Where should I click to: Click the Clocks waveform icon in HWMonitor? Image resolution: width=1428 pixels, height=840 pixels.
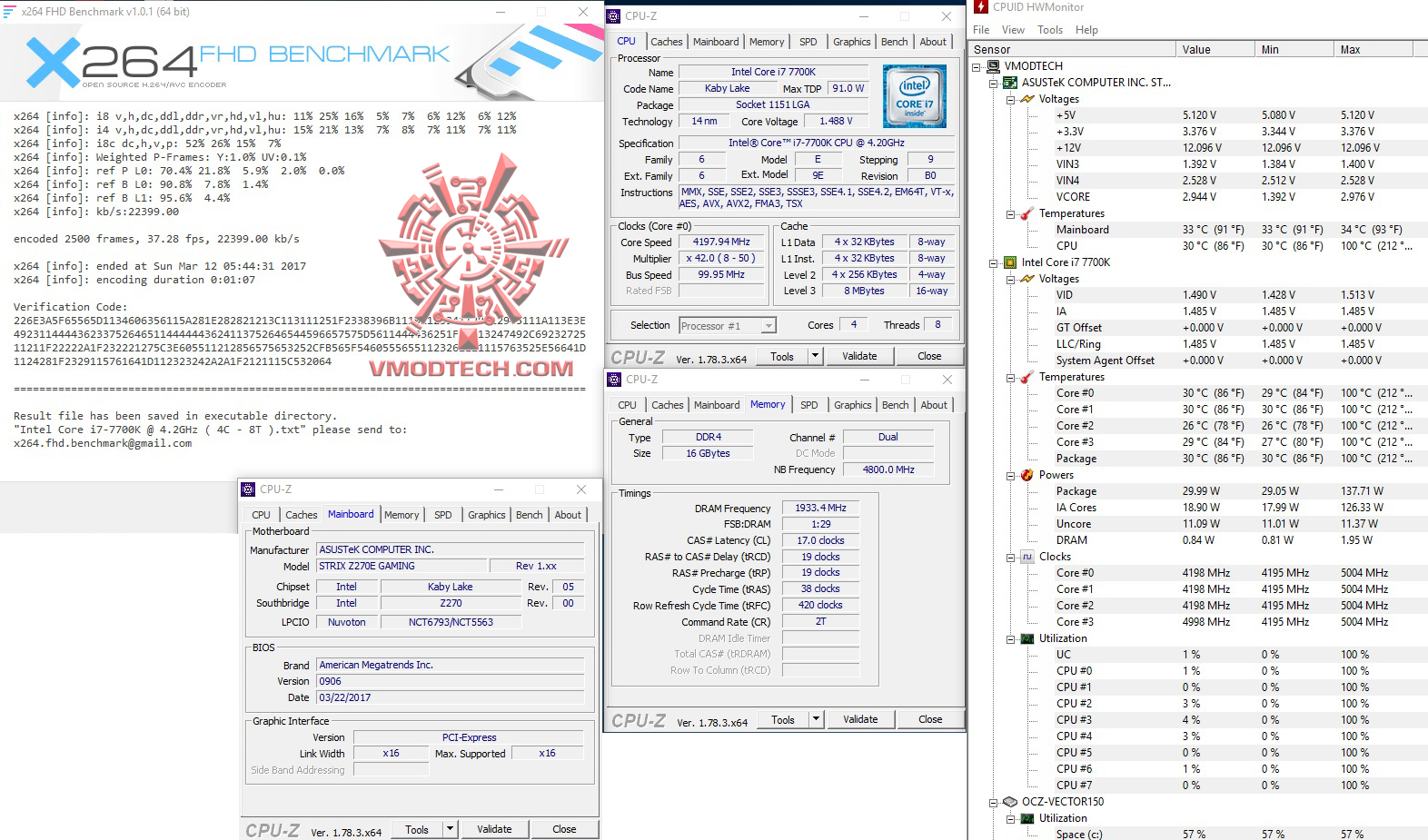[1026, 557]
